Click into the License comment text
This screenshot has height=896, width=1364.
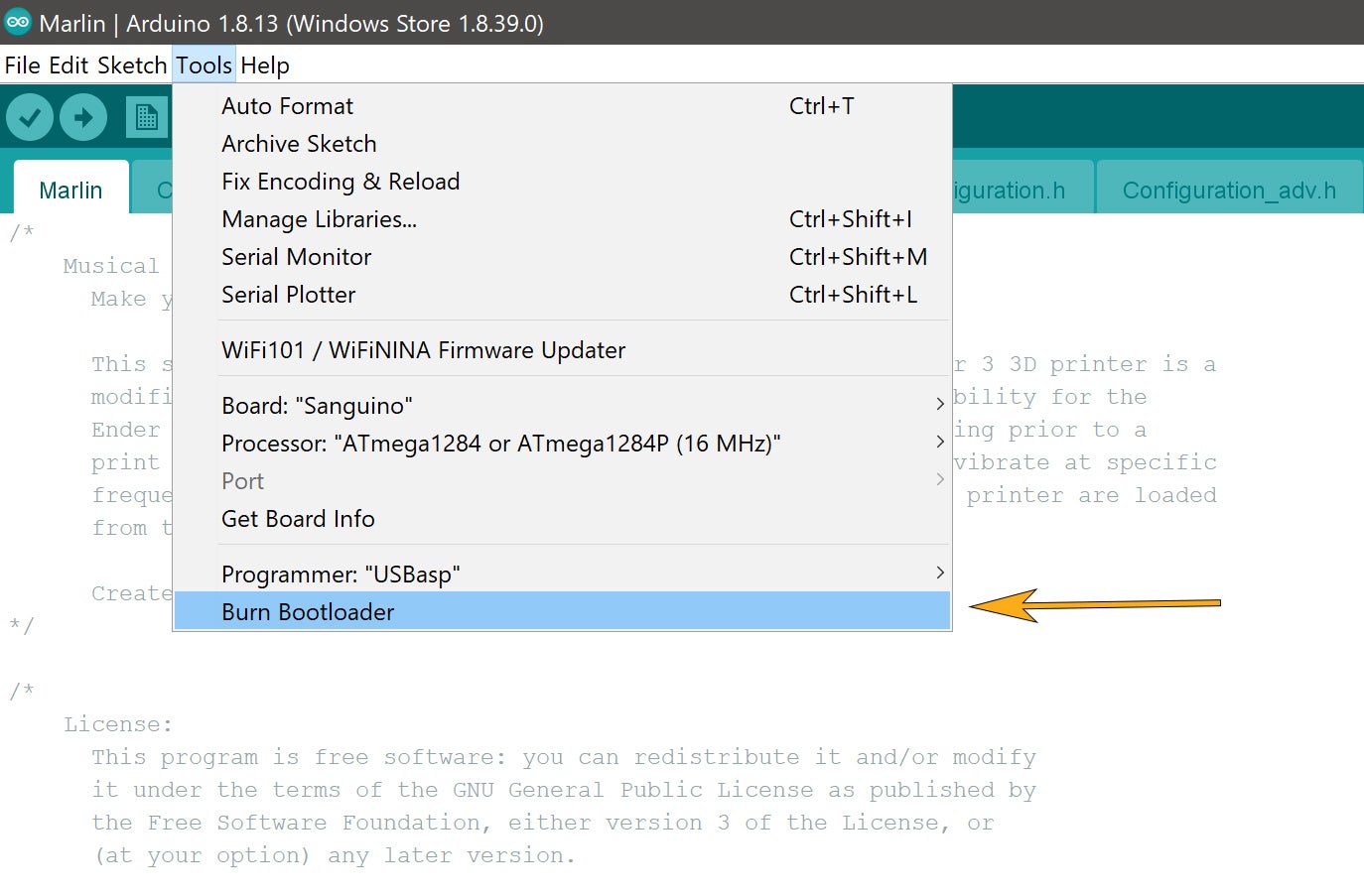pos(562,790)
